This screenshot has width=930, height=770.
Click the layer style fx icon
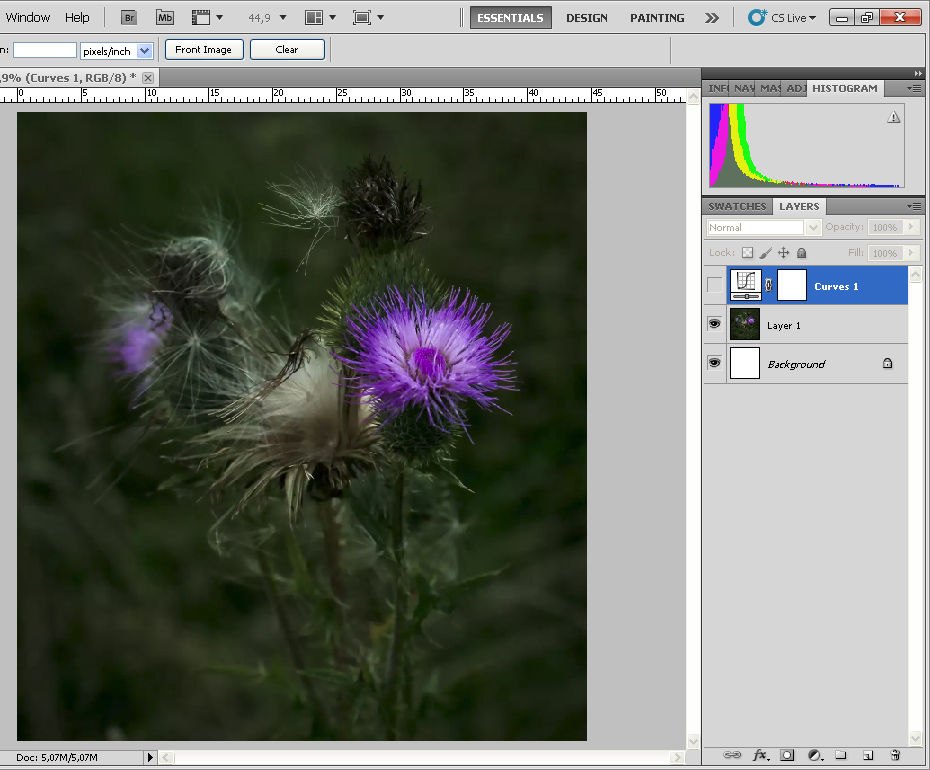(760, 755)
